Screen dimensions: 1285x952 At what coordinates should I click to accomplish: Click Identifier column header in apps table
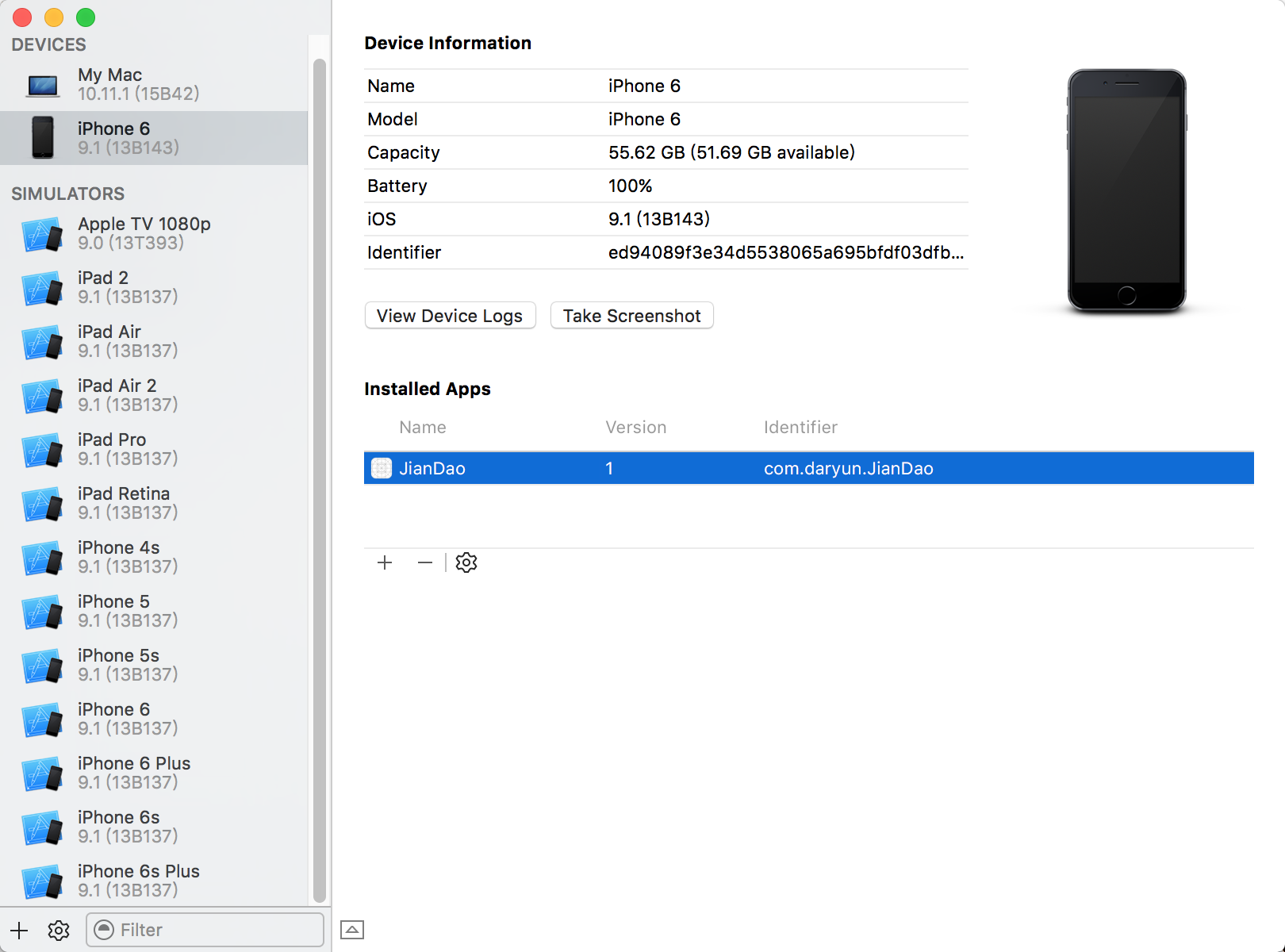coord(800,428)
